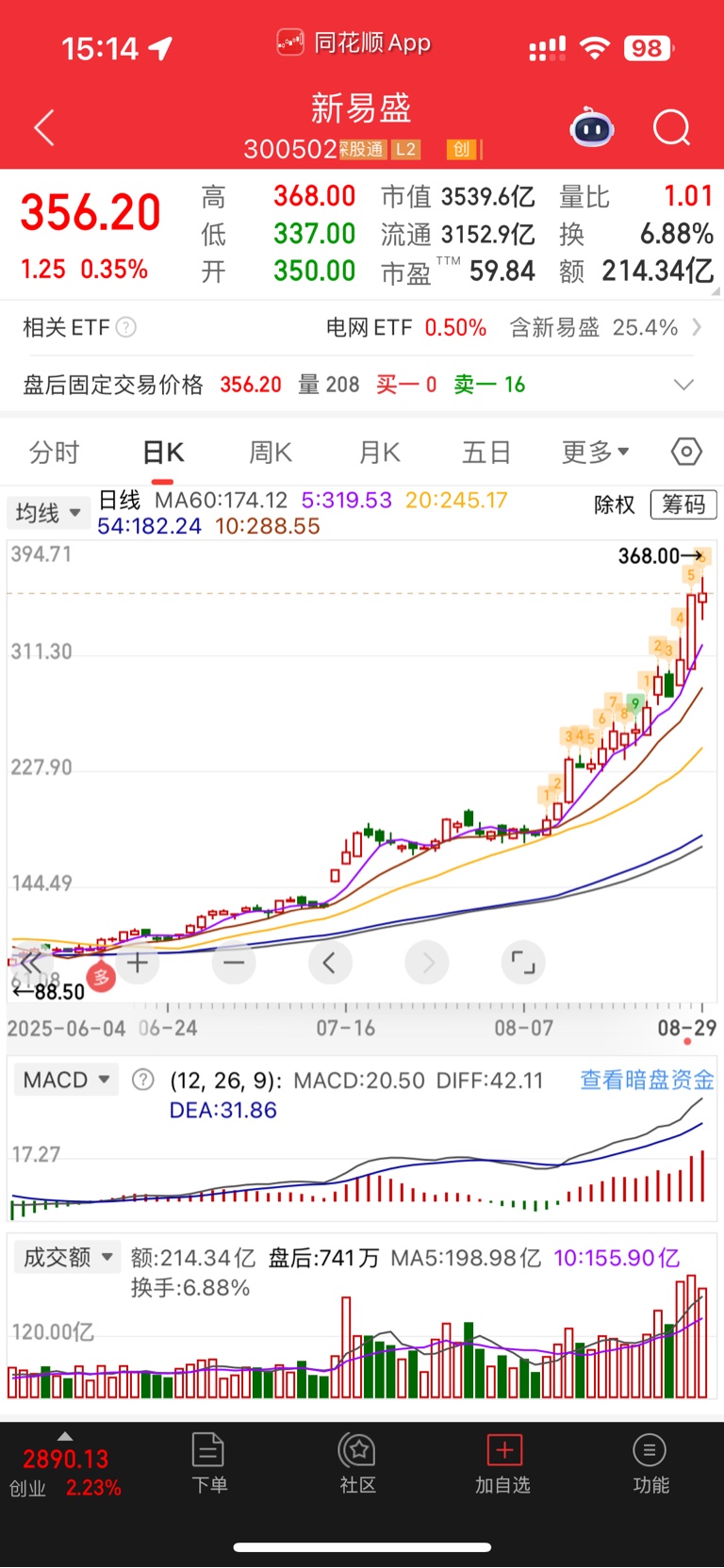Tap the 10:288.55 moving average label

click(268, 526)
